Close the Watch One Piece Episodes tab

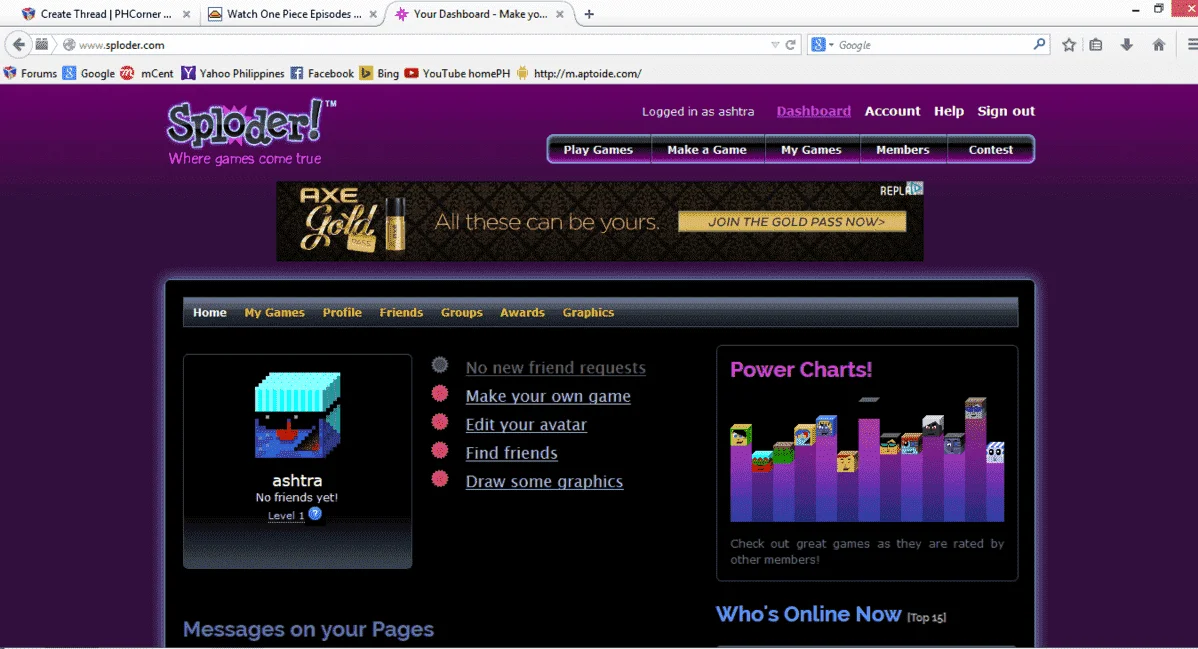tap(373, 14)
